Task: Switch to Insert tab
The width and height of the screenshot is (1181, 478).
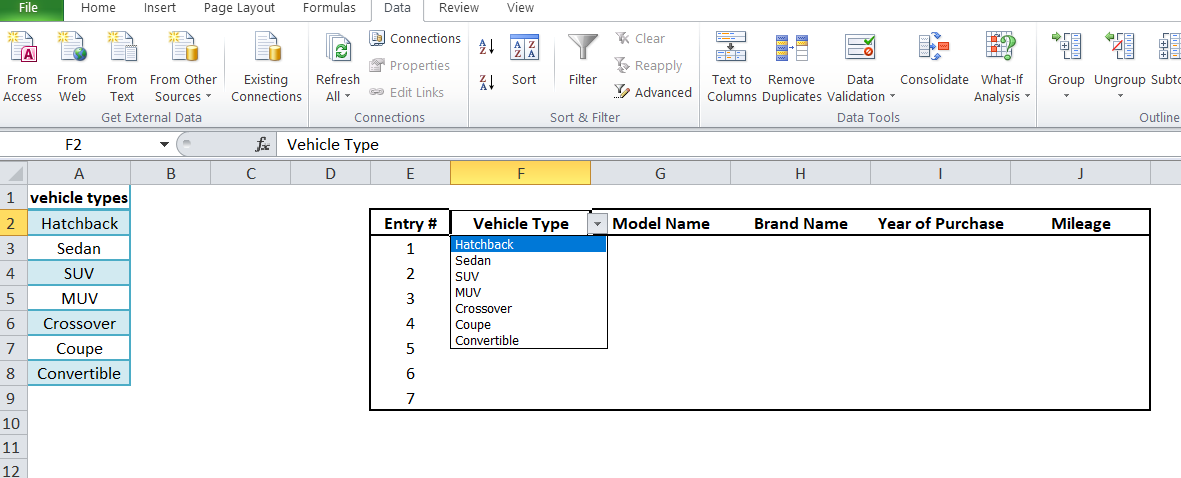Action: point(158,8)
